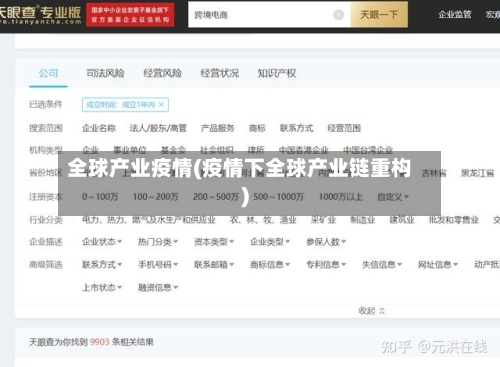The image size is (500, 367).
Task: Choose 法人/股东/高管 search scope
Action: pyautogui.click(x=158, y=128)
